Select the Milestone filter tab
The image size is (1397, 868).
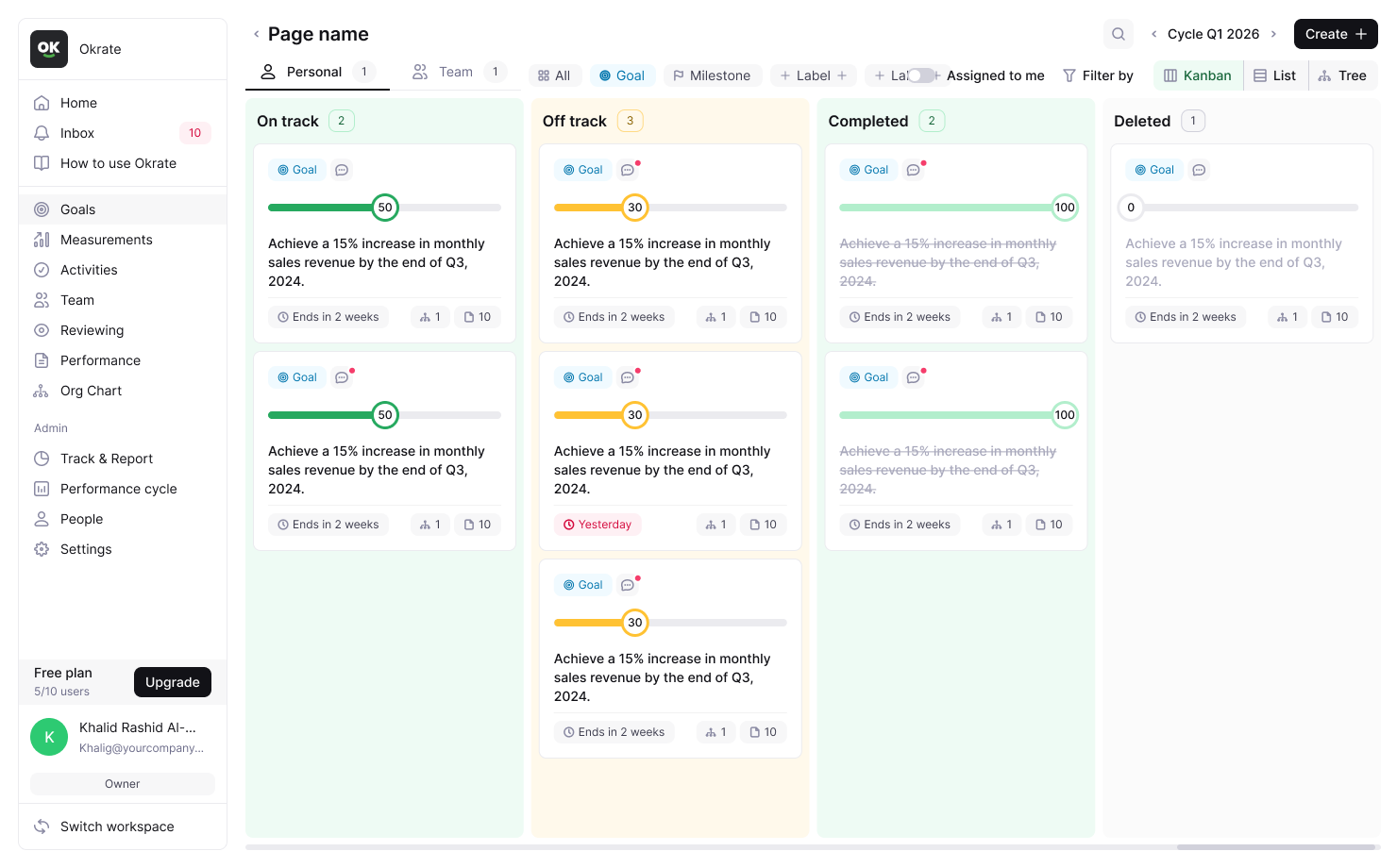(712, 75)
